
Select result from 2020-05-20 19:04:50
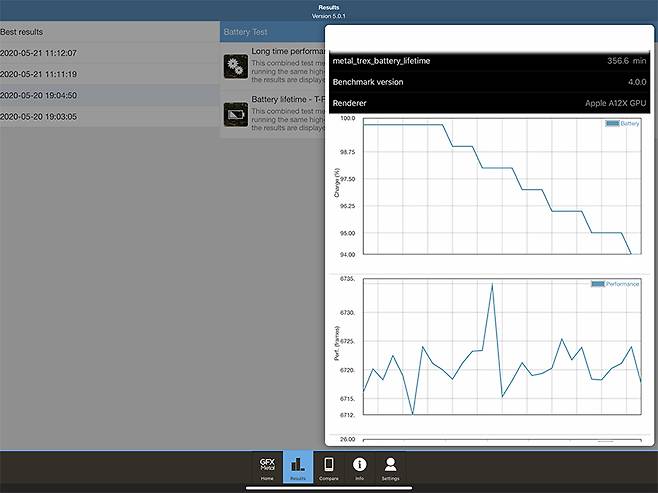click(40, 96)
